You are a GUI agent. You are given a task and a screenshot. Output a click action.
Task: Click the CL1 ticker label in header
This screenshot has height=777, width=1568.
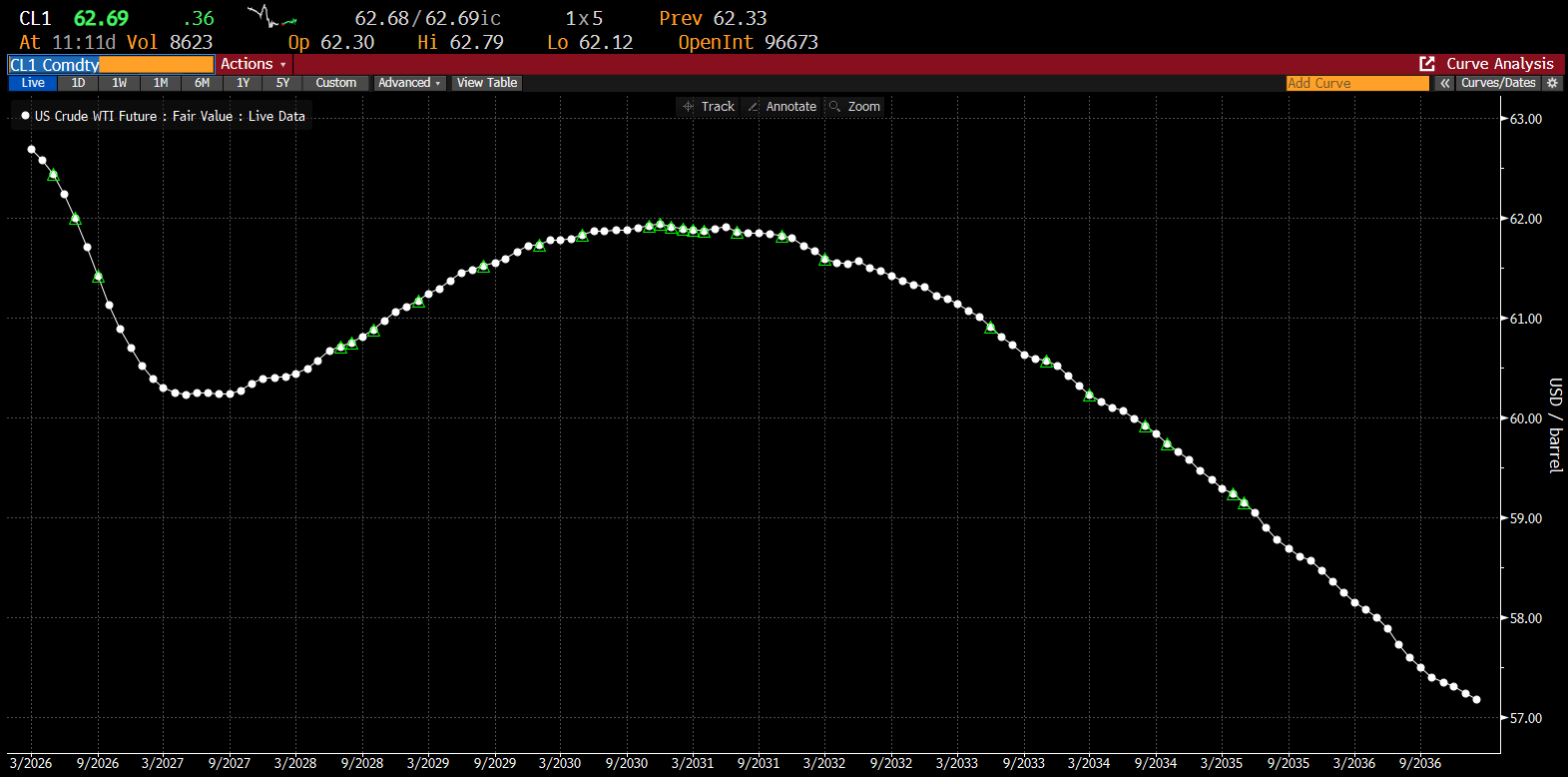click(35, 18)
